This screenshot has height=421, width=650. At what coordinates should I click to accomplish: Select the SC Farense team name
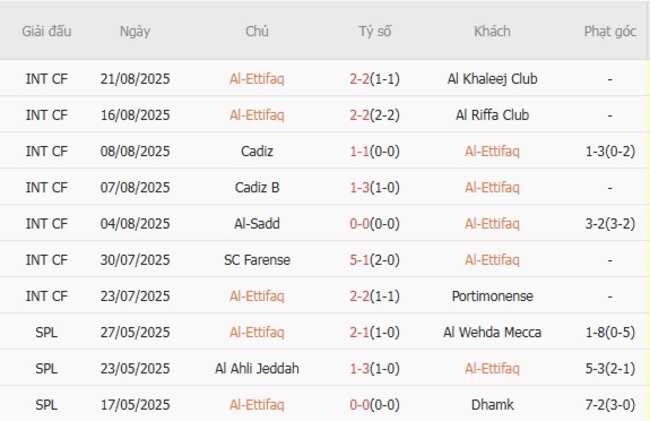[x=257, y=260]
